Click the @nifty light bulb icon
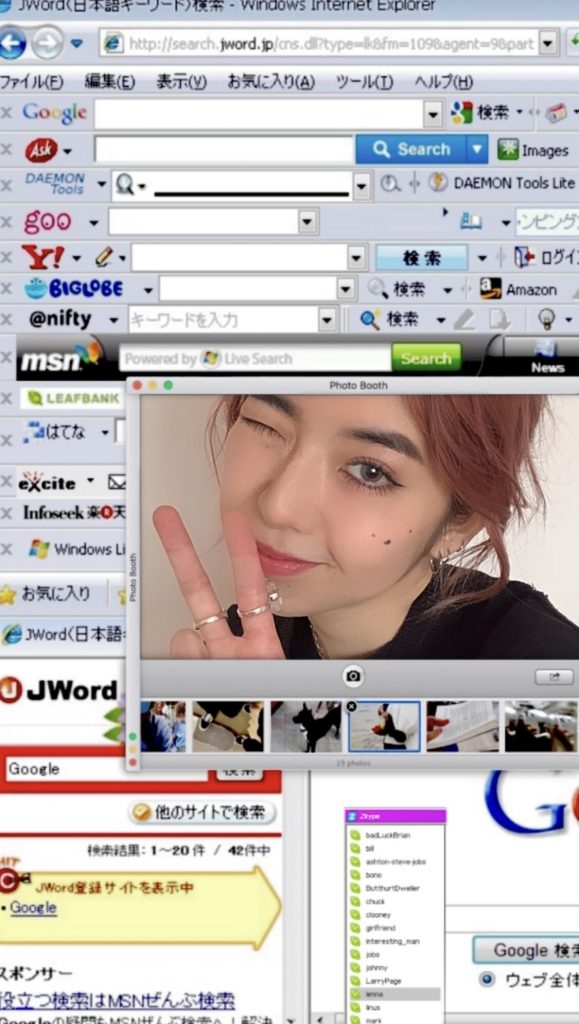Screen dimensions: 579x1024 coord(547,319)
